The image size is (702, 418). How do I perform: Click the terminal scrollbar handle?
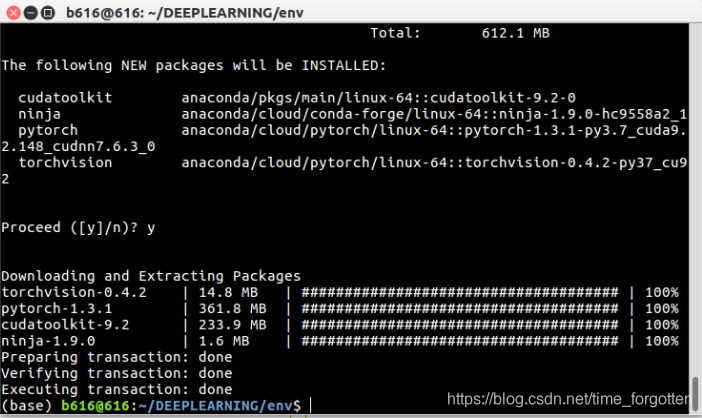[x=695, y=394]
